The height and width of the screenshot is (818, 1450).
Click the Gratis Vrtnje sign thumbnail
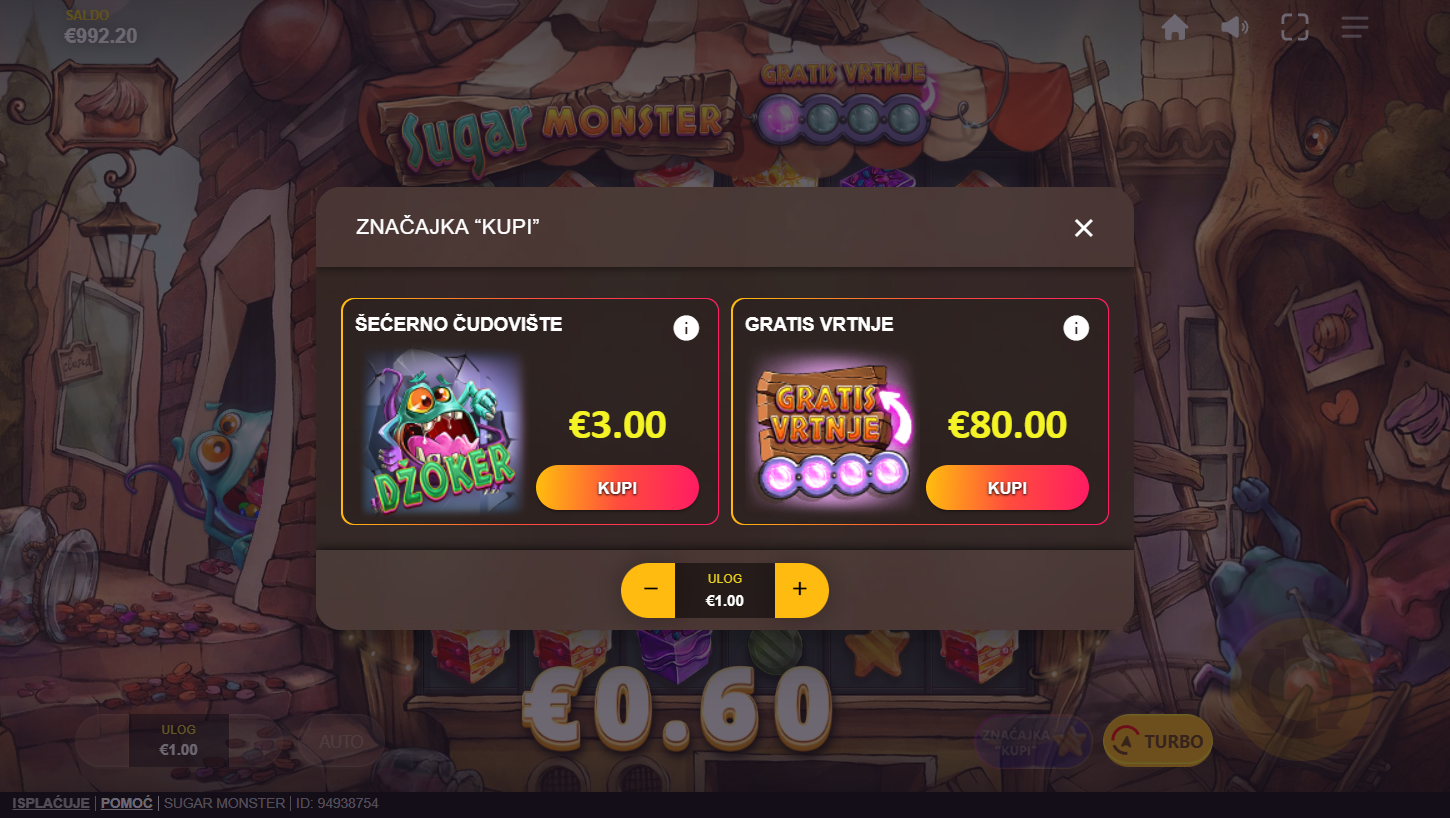point(831,431)
